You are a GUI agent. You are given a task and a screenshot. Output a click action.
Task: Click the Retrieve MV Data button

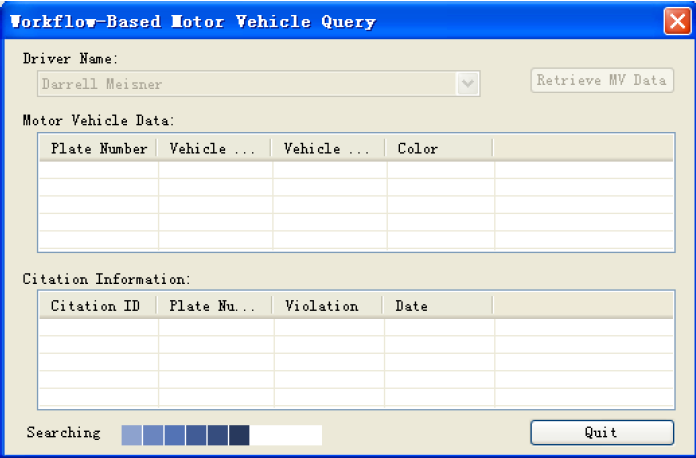coord(602,80)
